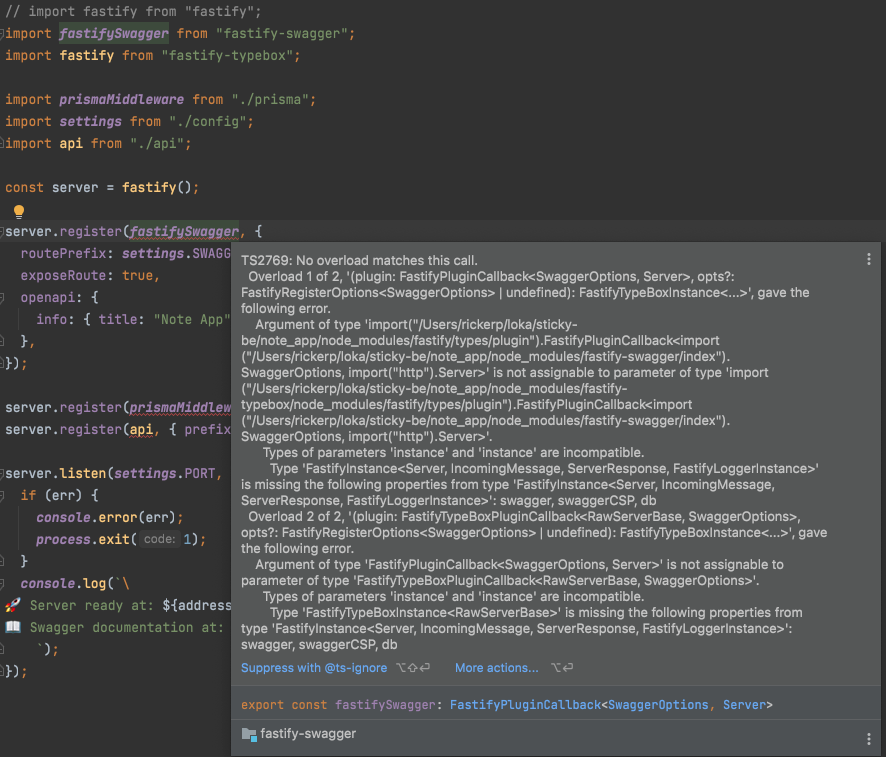Collapse the server.register(fastifySwagger) fold marker
The width and height of the screenshot is (886, 757).
coord(2,232)
